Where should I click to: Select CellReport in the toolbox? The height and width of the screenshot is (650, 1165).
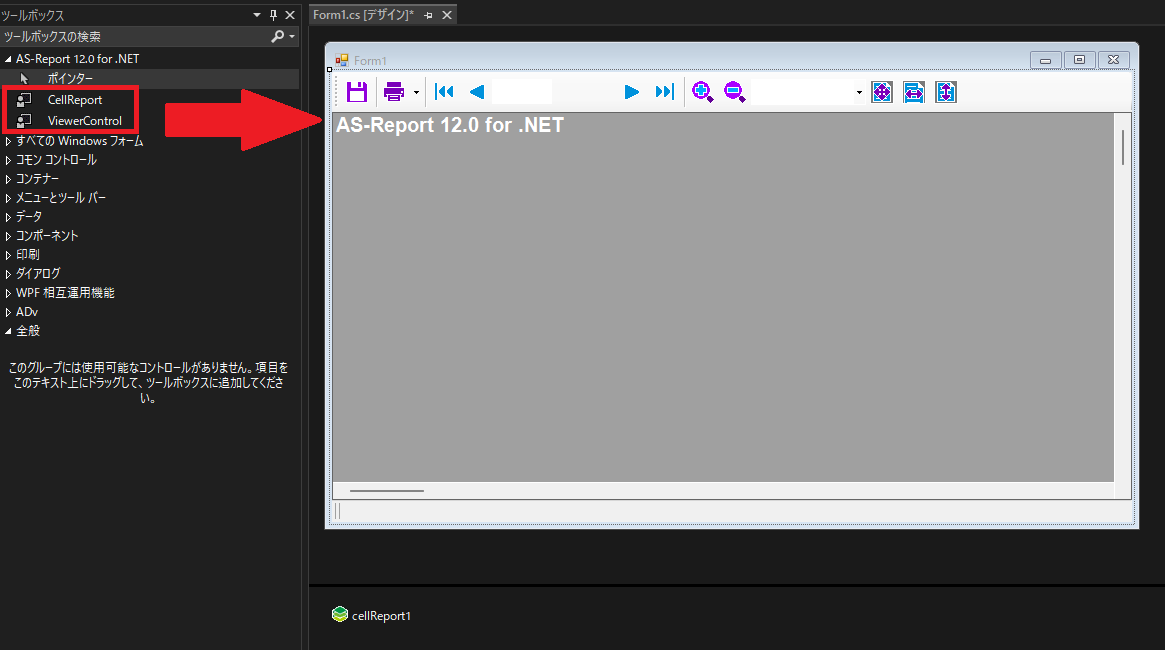(75, 100)
